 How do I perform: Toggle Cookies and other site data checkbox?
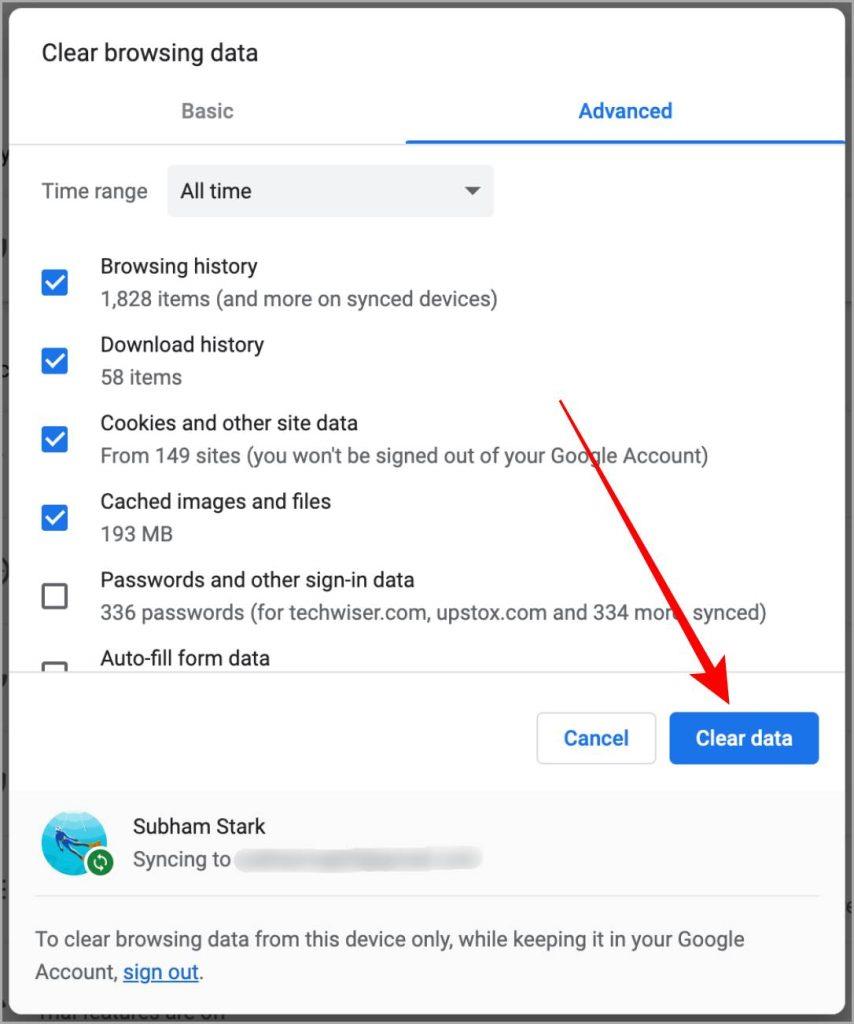(54, 439)
